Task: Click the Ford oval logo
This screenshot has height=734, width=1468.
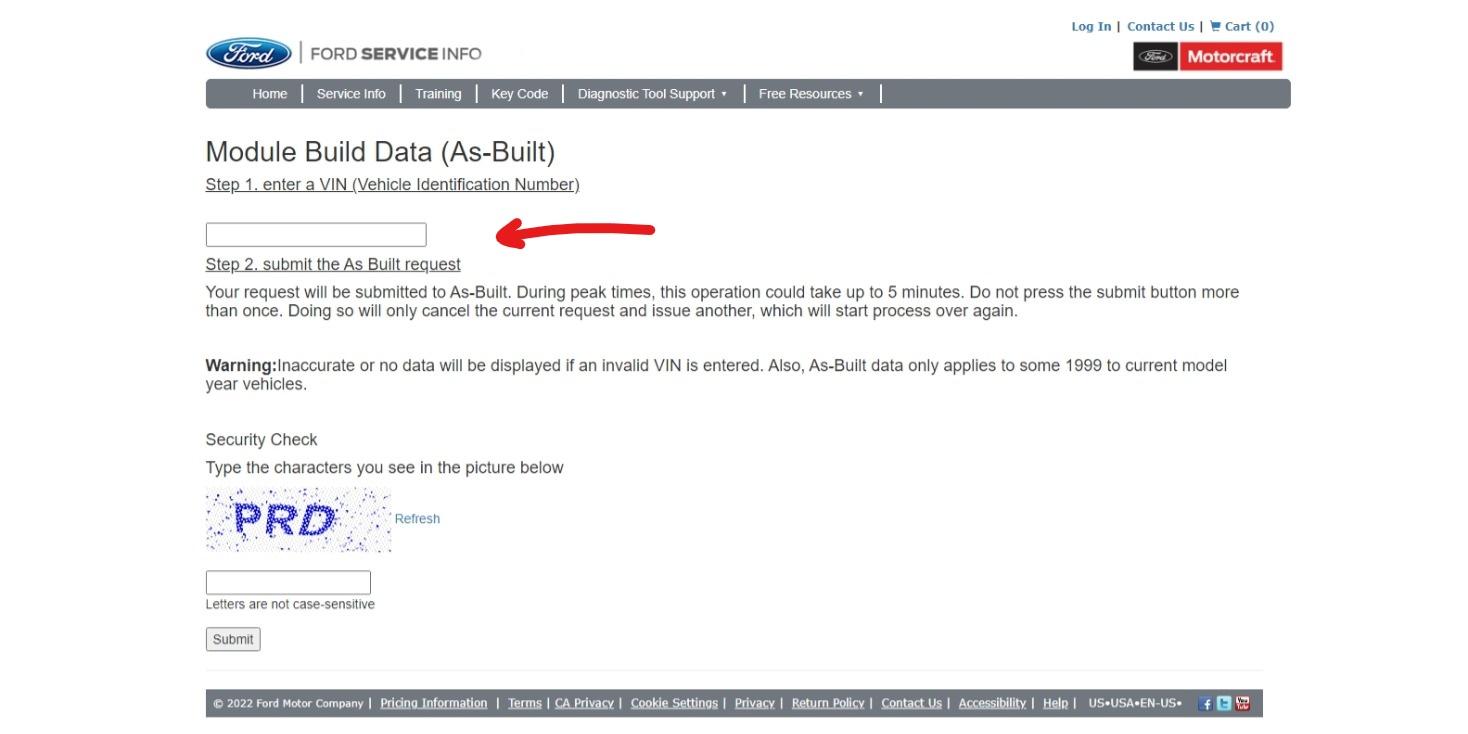Action: coord(249,53)
